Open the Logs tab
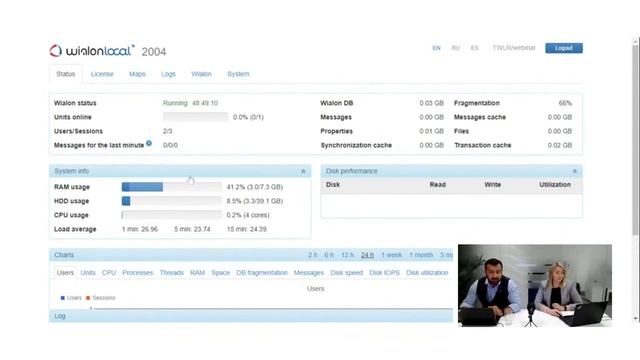Screen dimensions: 640x360 click(x=168, y=74)
